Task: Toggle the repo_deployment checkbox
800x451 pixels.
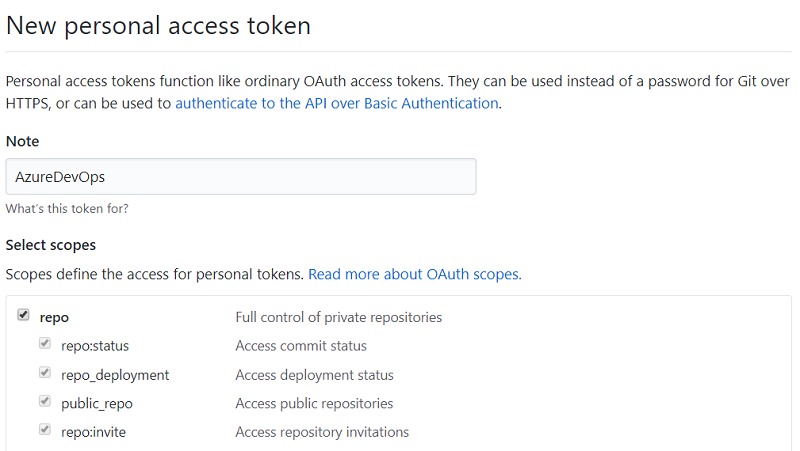Action: tap(44, 374)
